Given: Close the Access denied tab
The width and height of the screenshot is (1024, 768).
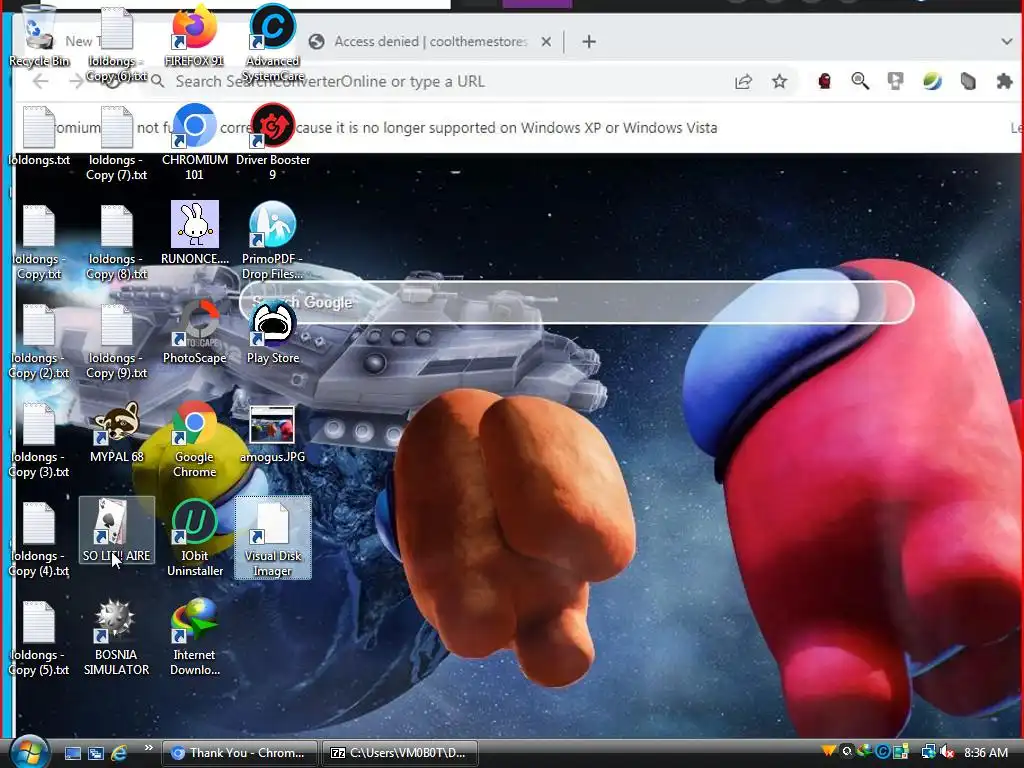Looking at the screenshot, I should coord(546,42).
